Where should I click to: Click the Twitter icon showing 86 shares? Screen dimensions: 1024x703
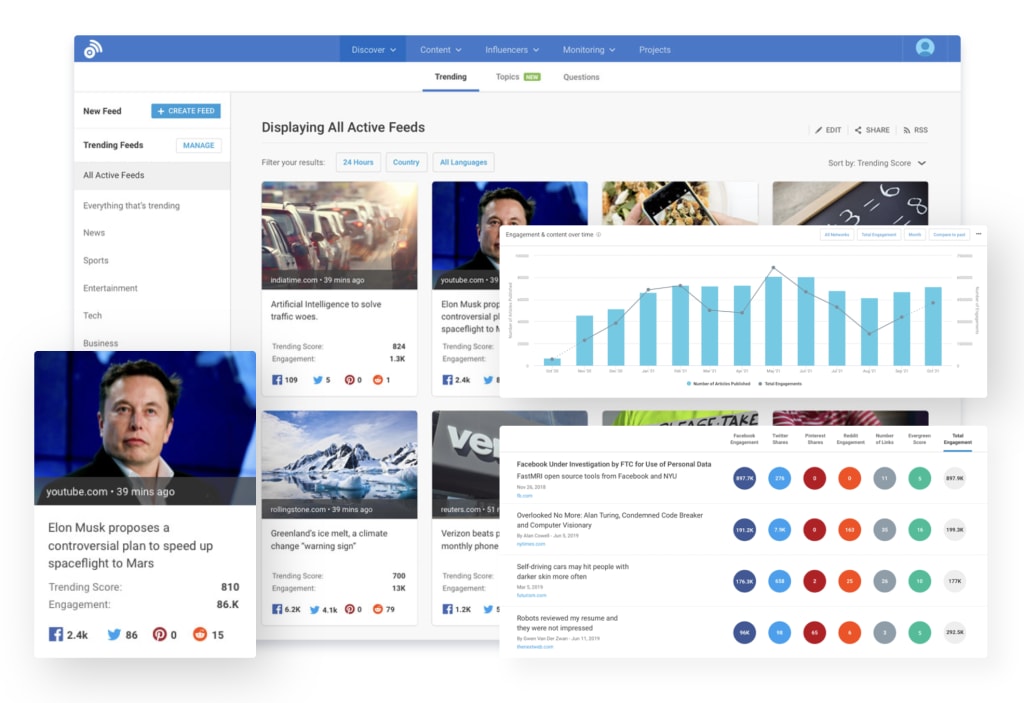(113, 634)
